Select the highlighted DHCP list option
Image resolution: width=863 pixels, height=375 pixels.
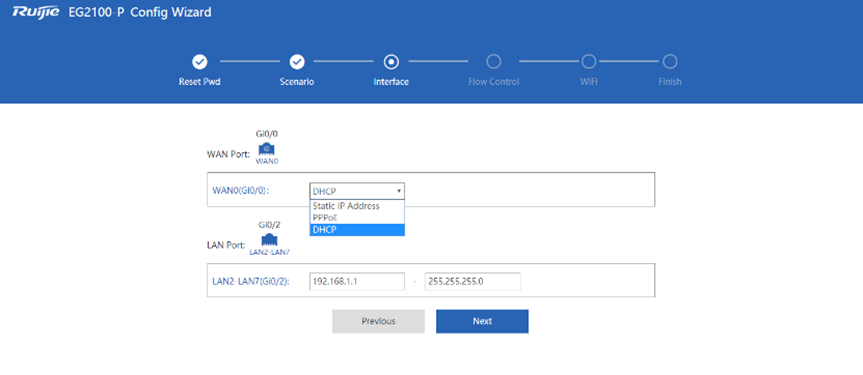tap(357, 230)
